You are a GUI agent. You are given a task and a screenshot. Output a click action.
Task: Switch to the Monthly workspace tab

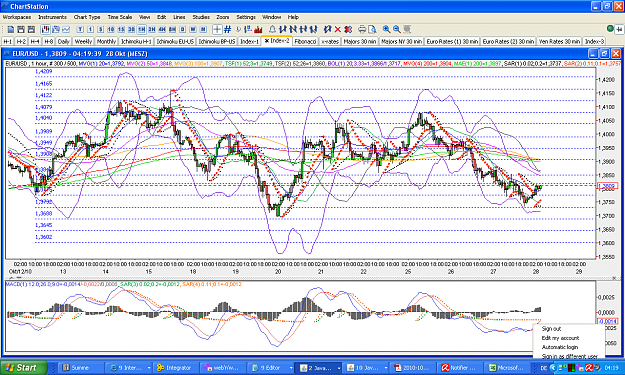coord(106,41)
